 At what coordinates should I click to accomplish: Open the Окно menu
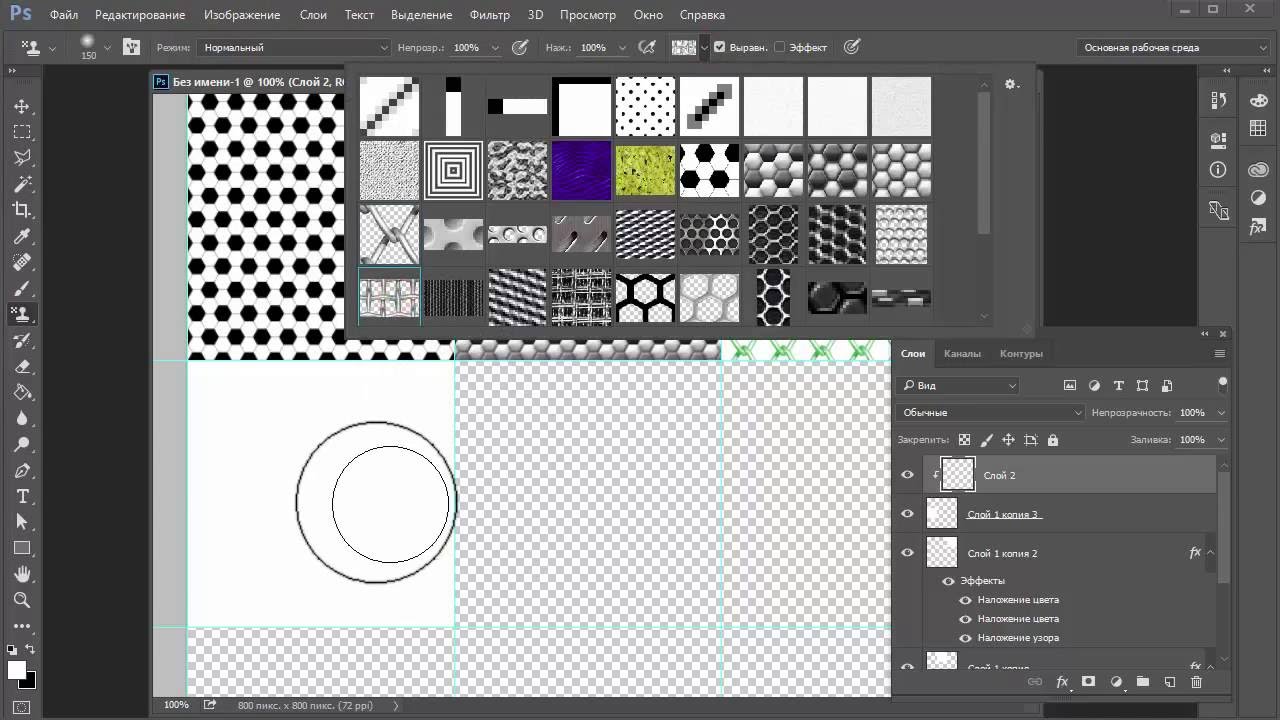click(x=648, y=15)
